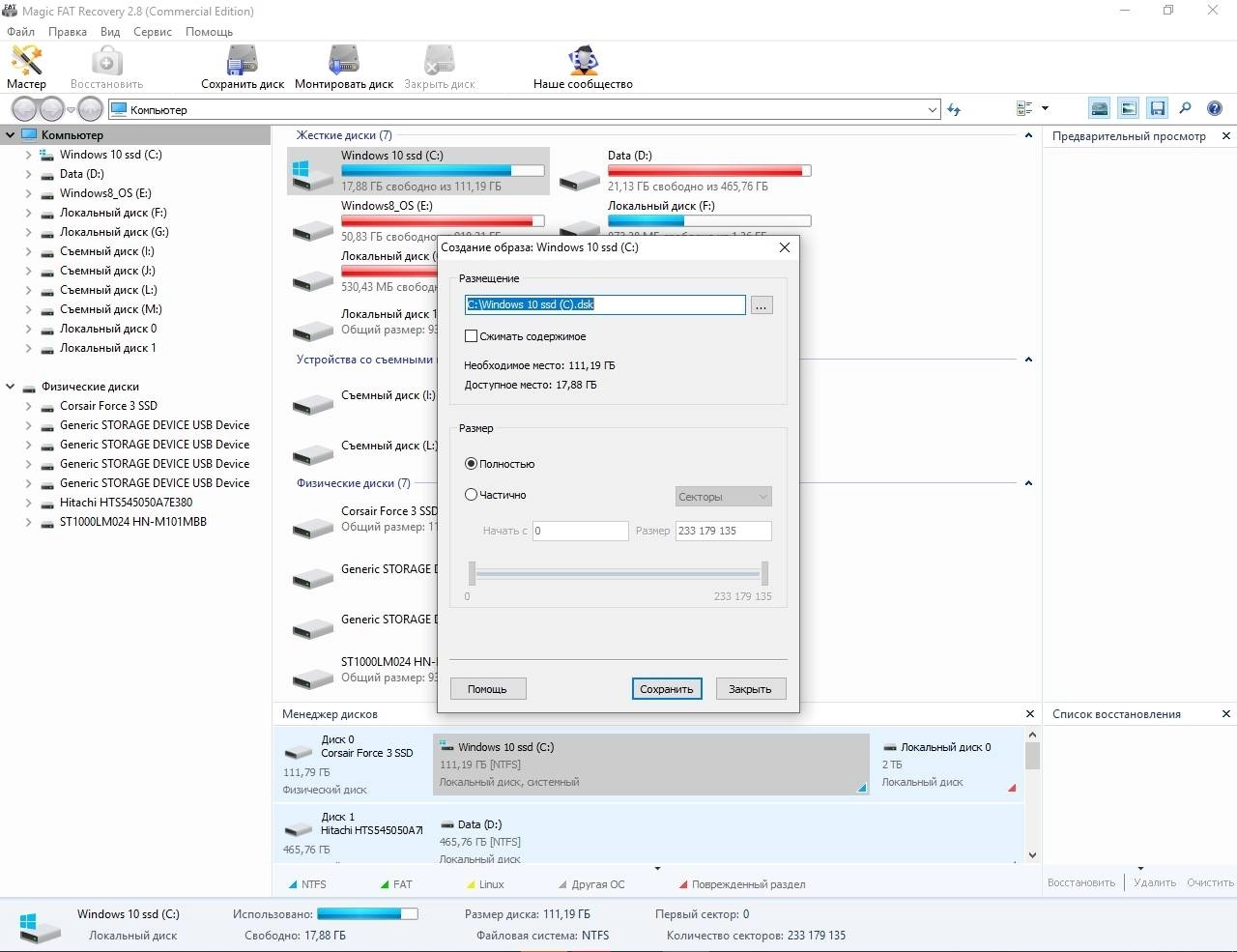1237x952 pixels.
Task: Open the help question mark icon
Action: (1215, 109)
